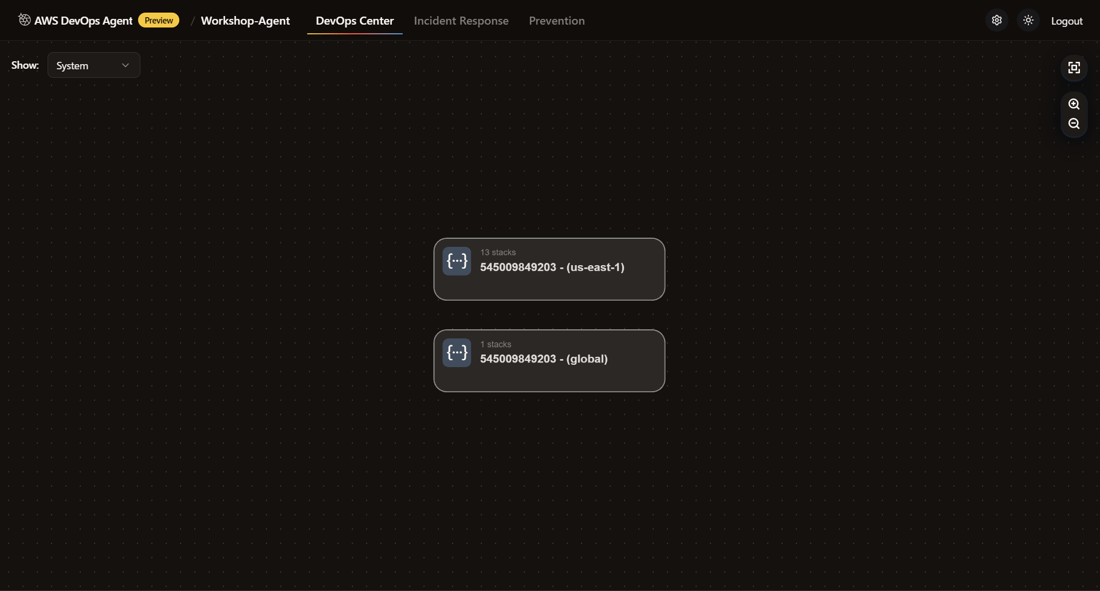The image size is (1100, 591).
Task: Open the Show dropdown currently set to System
Action: point(93,64)
